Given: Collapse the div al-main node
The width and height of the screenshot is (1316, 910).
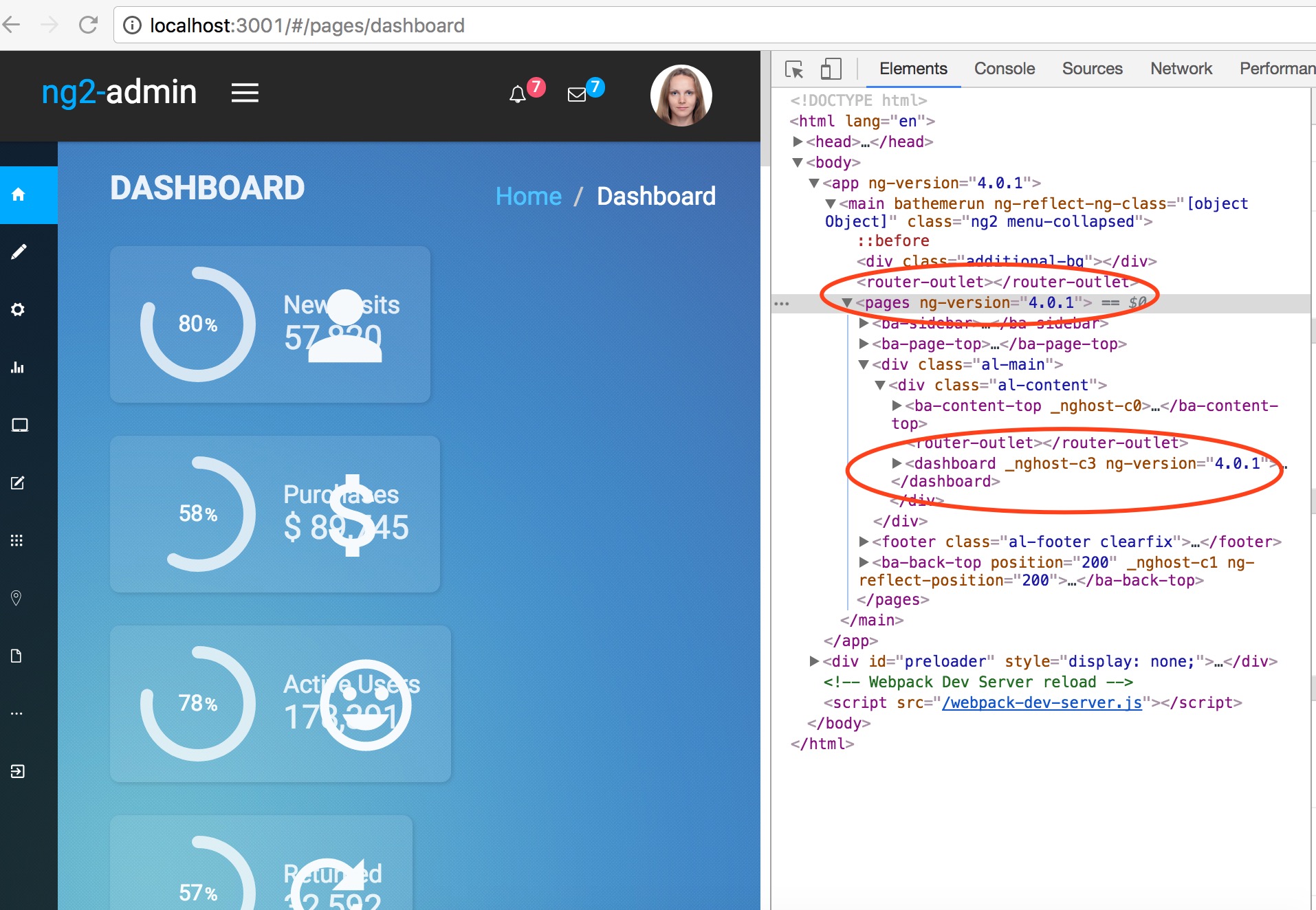Looking at the screenshot, I should 864,365.
